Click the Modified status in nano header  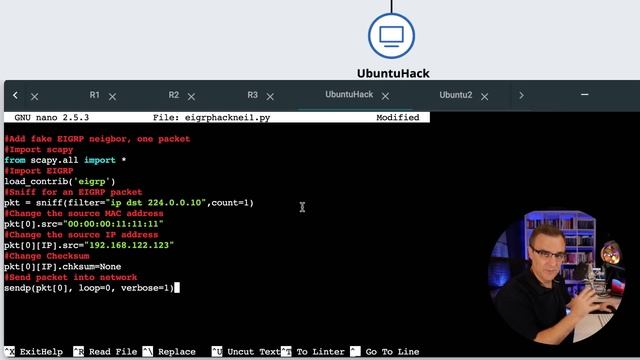click(x=398, y=118)
